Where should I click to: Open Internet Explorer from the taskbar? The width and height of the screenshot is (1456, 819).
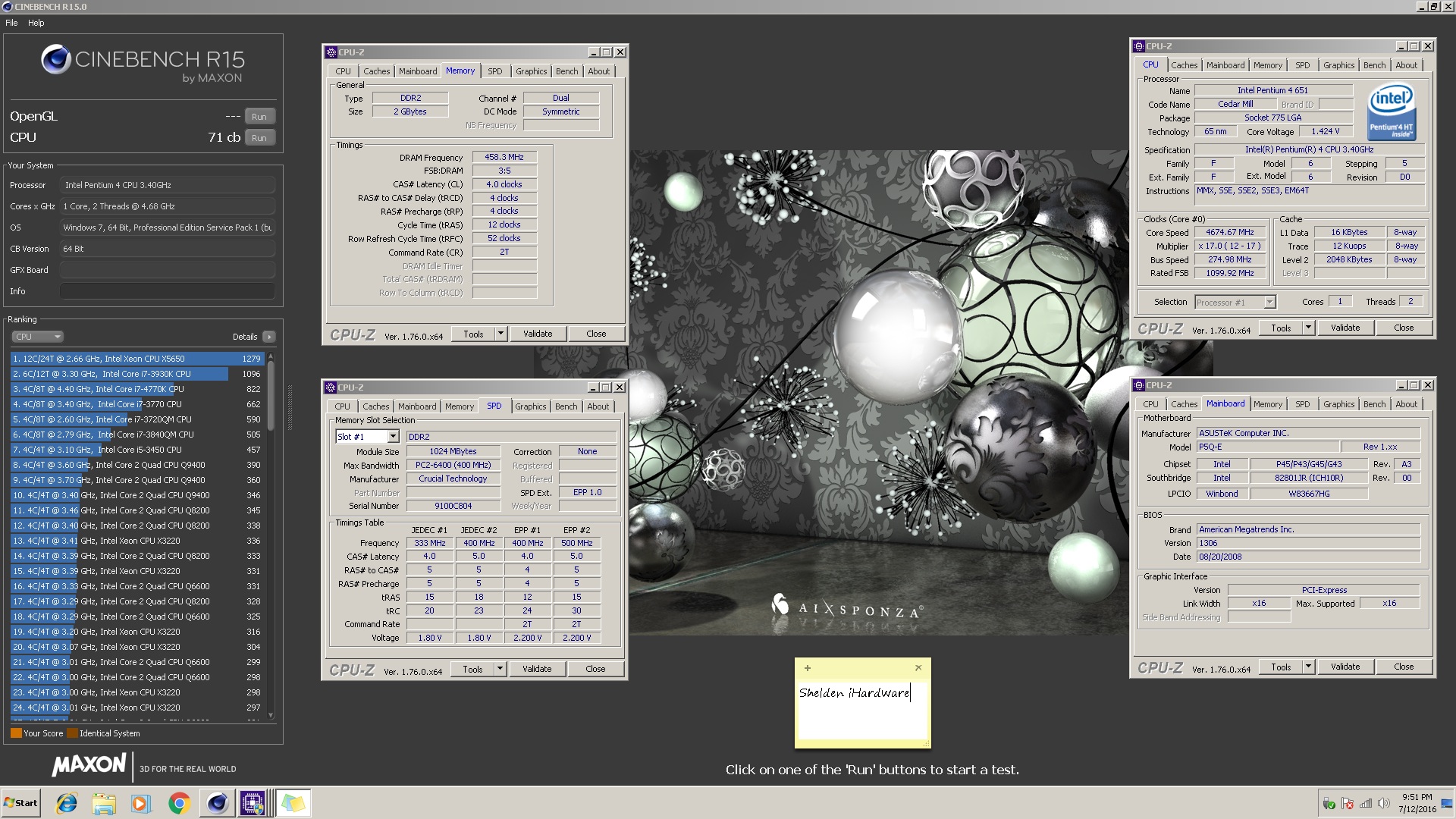click(67, 803)
